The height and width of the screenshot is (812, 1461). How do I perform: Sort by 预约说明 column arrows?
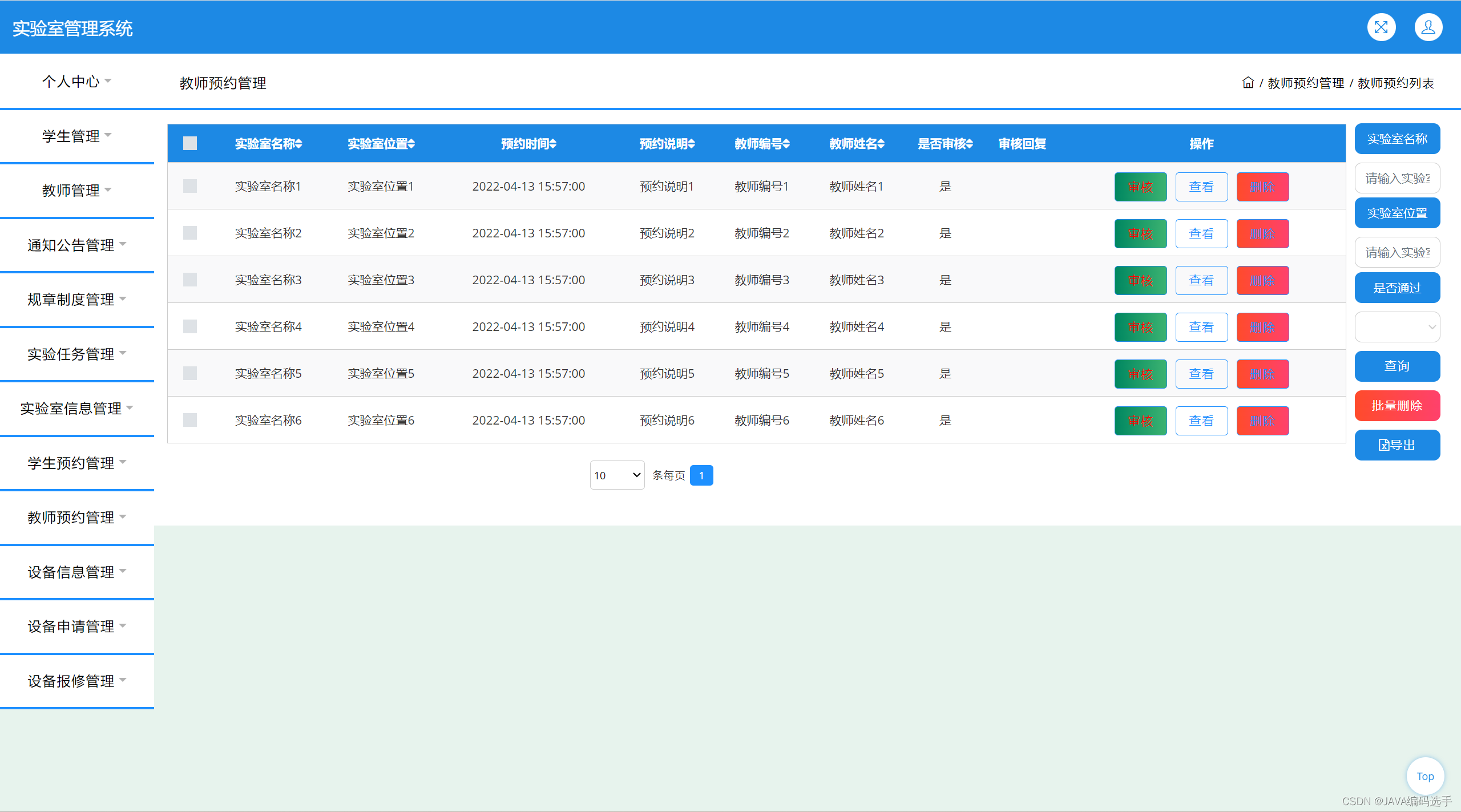(x=692, y=144)
